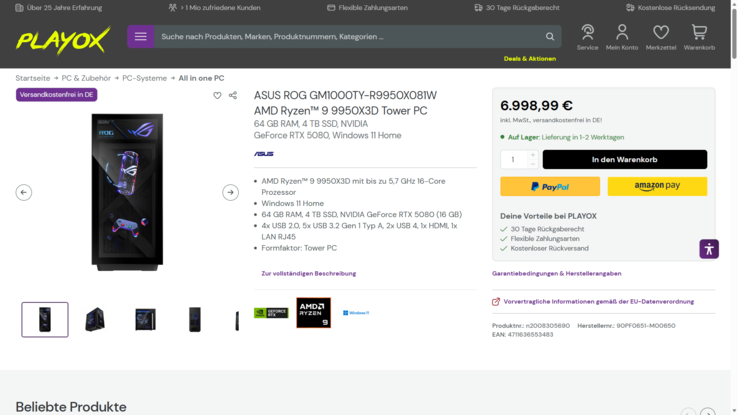Click the Versandkostenfrei in DE badge
The height and width of the screenshot is (415, 738).
(x=56, y=95)
